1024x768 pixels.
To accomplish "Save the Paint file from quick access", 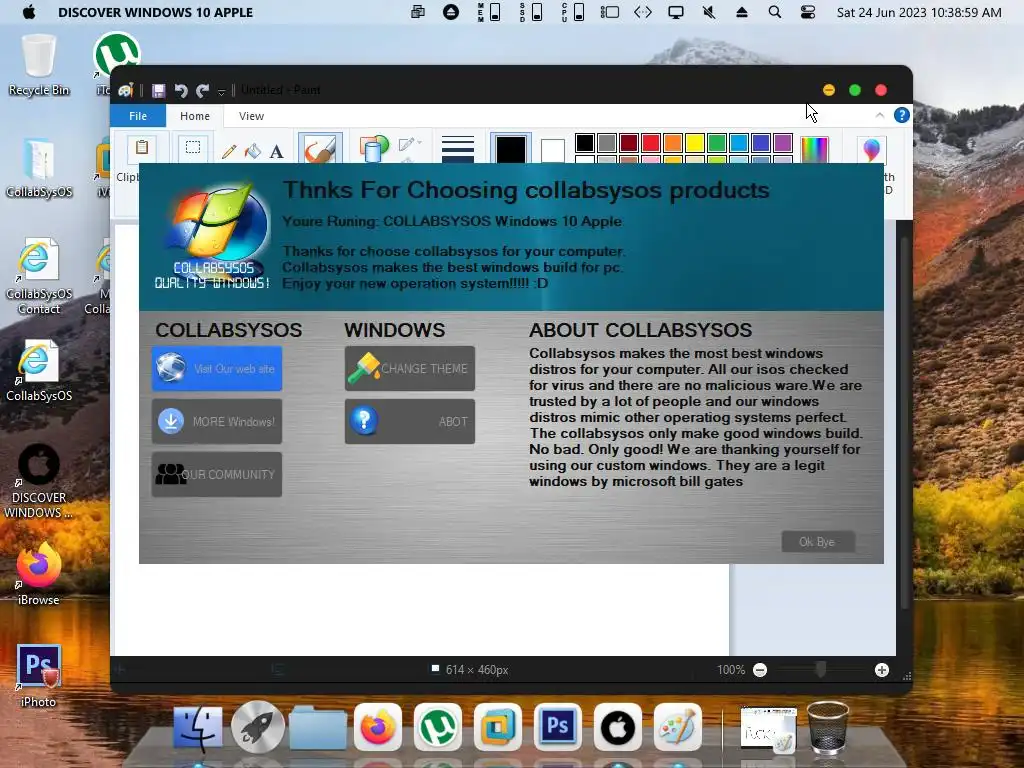I will (x=158, y=90).
